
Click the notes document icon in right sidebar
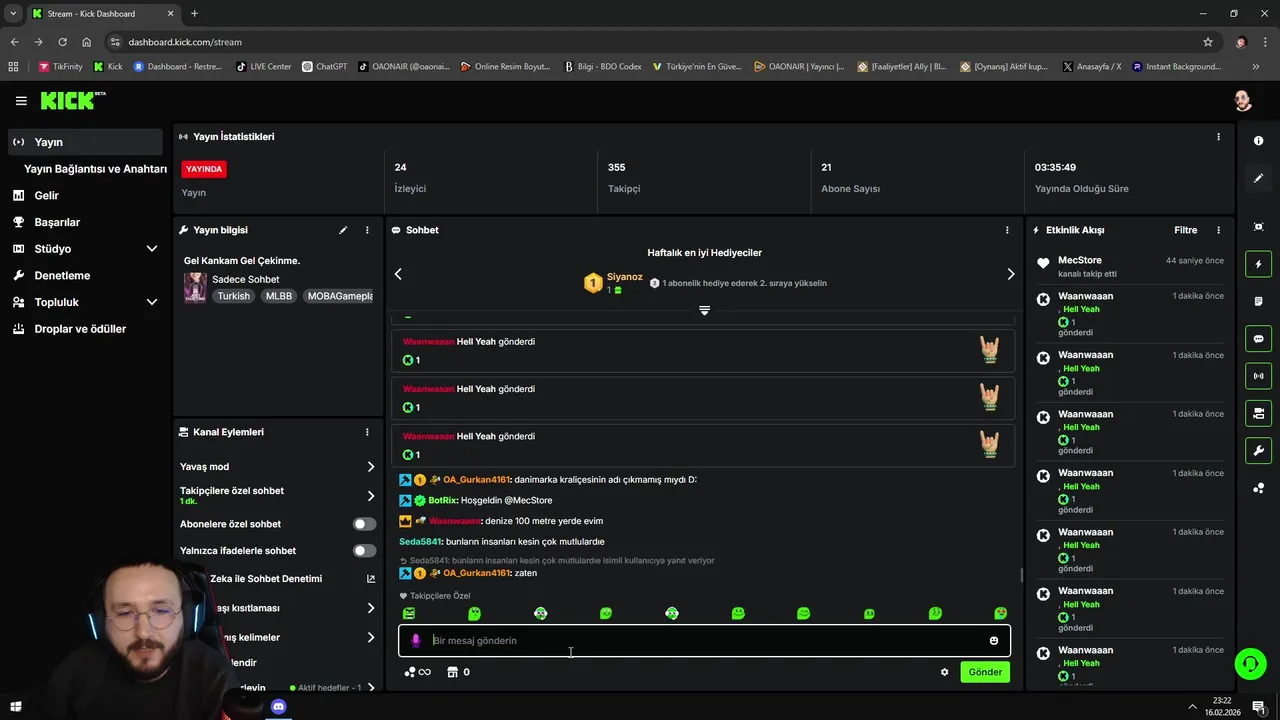(x=1258, y=301)
